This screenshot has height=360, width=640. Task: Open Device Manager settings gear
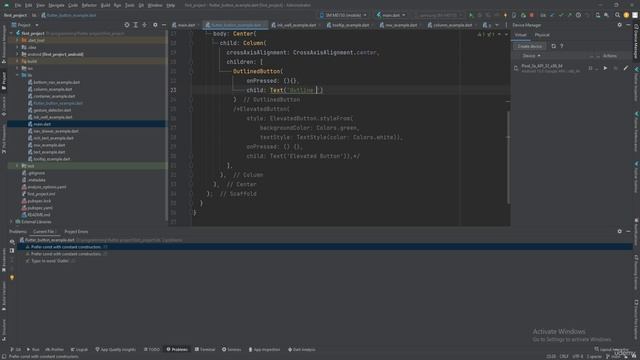pos(620,25)
